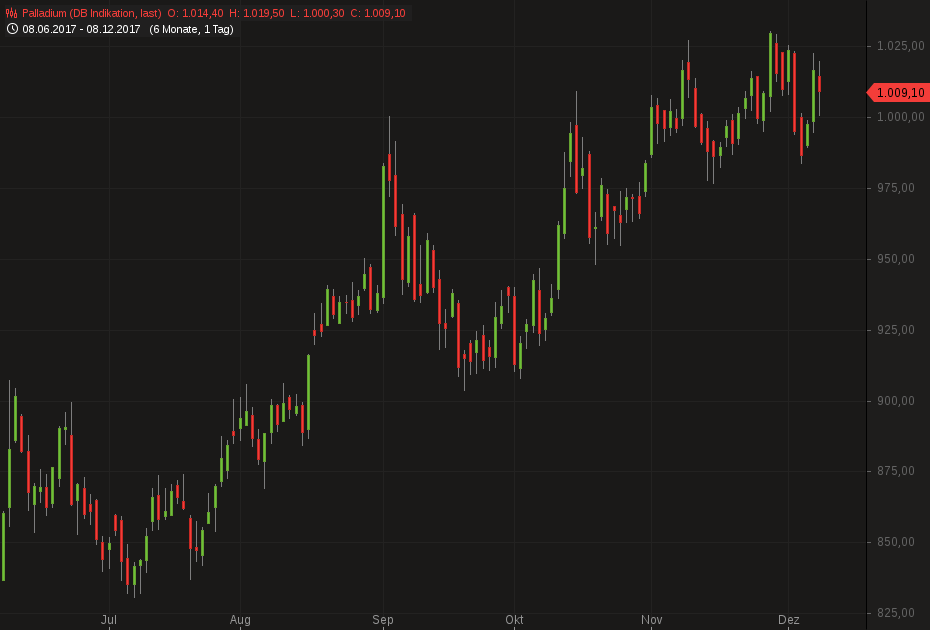Click the (6 Monate, 1 Tag) period label
The height and width of the screenshot is (630, 930).
191,29
